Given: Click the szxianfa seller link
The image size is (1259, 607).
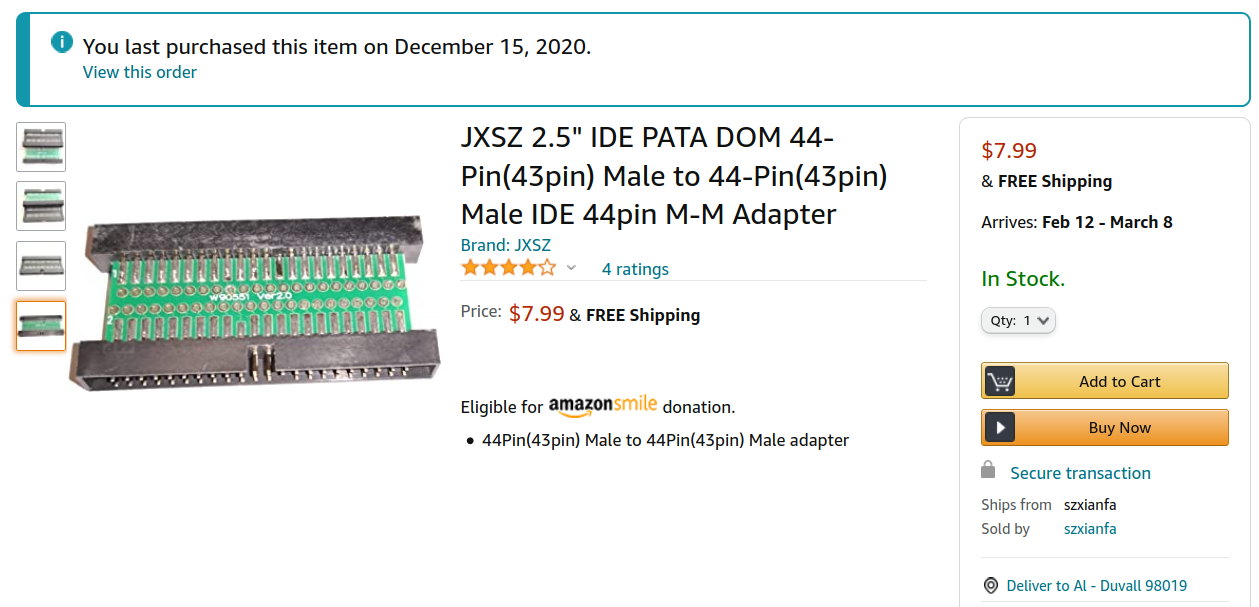Looking at the screenshot, I should 1089,528.
